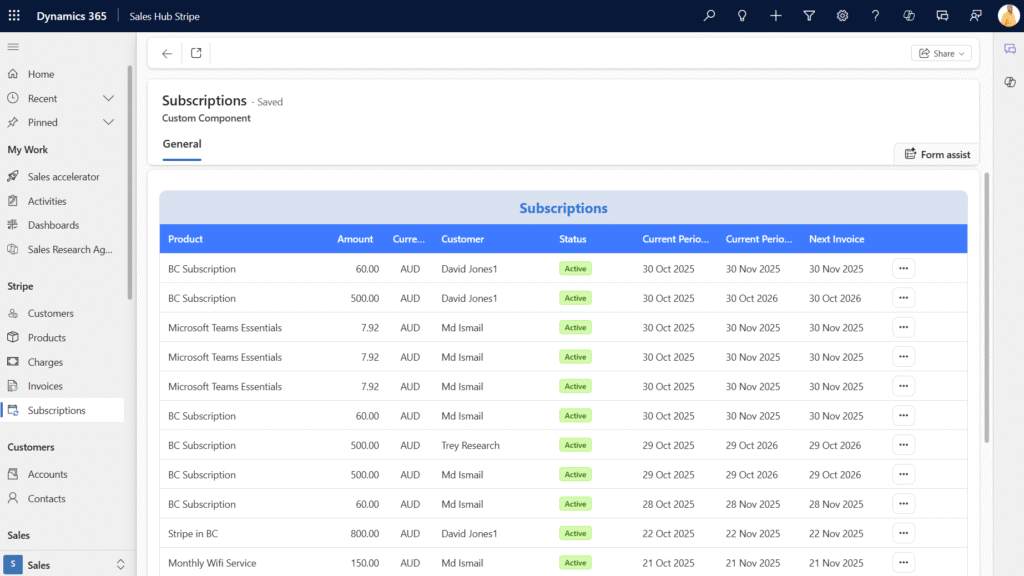Click the user profile avatar
The width and height of the screenshot is (1024, 576).
[1008, 16]
